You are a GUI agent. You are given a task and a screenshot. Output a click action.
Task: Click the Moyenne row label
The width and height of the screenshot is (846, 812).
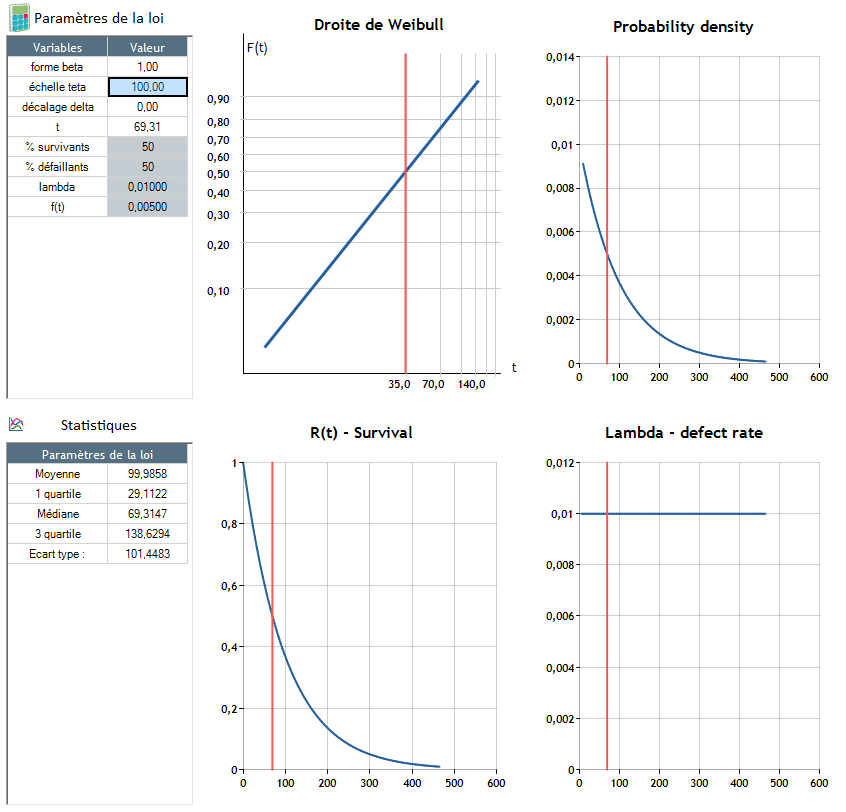click(x=57, y=474)
